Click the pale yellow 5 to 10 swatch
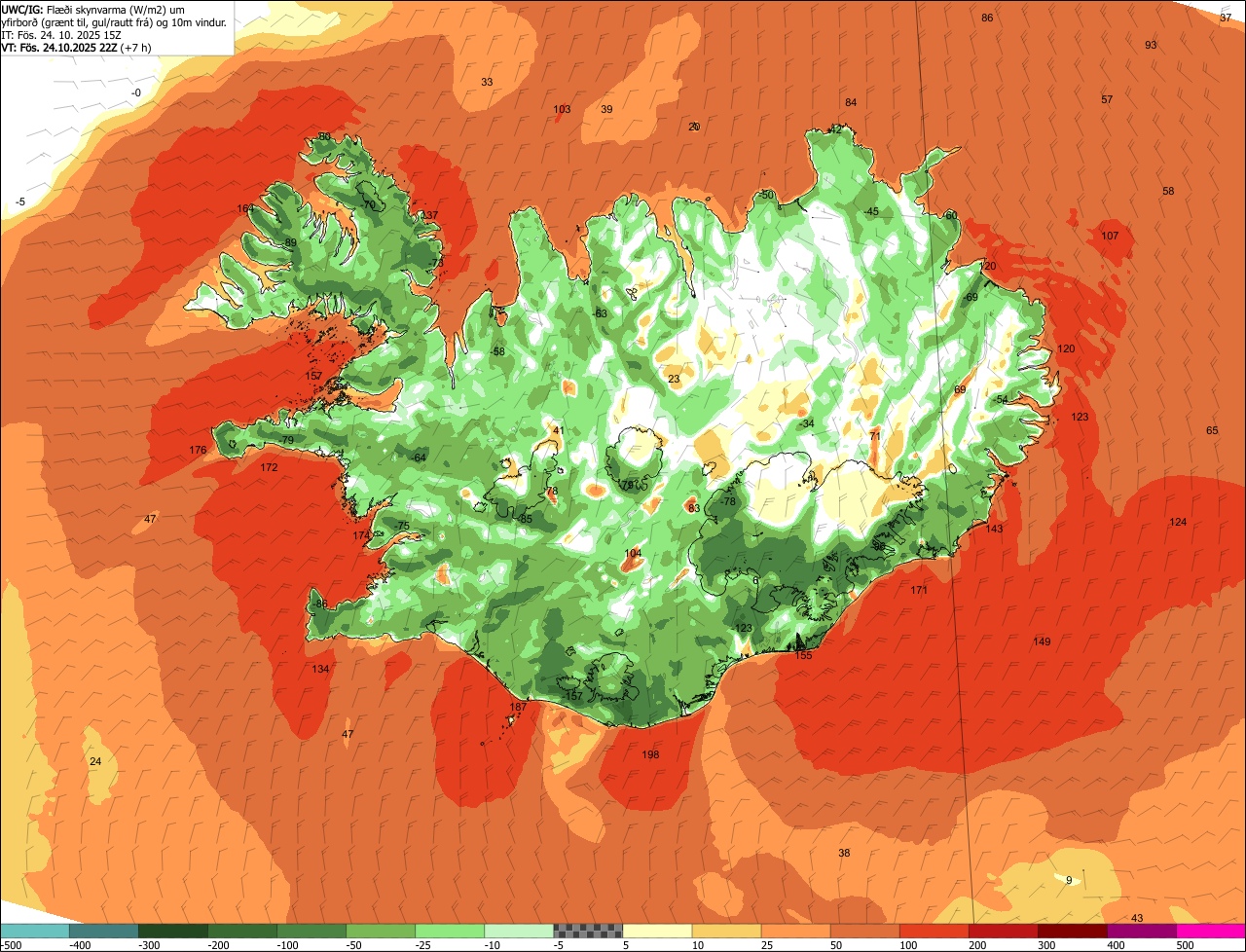Screen dimensions: 1246x952 (x=657, y=931)
